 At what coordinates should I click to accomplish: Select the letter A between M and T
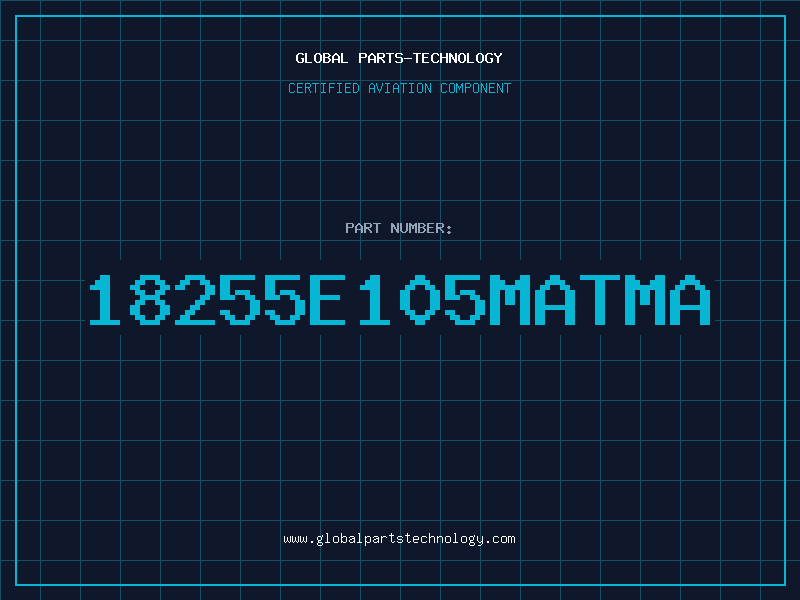pos(554,299)
